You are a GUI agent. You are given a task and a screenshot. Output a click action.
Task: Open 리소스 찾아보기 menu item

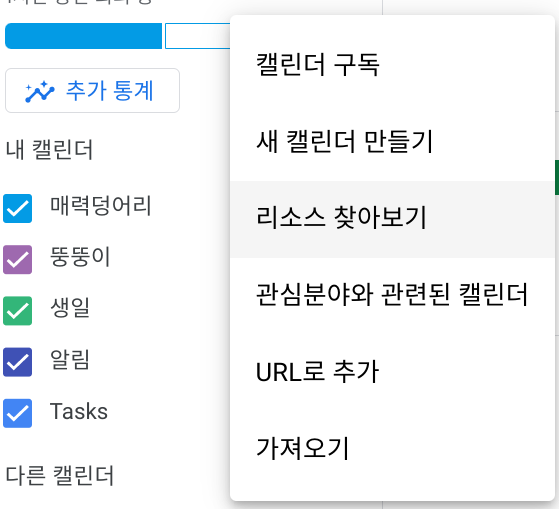click(x=393, y=219)
